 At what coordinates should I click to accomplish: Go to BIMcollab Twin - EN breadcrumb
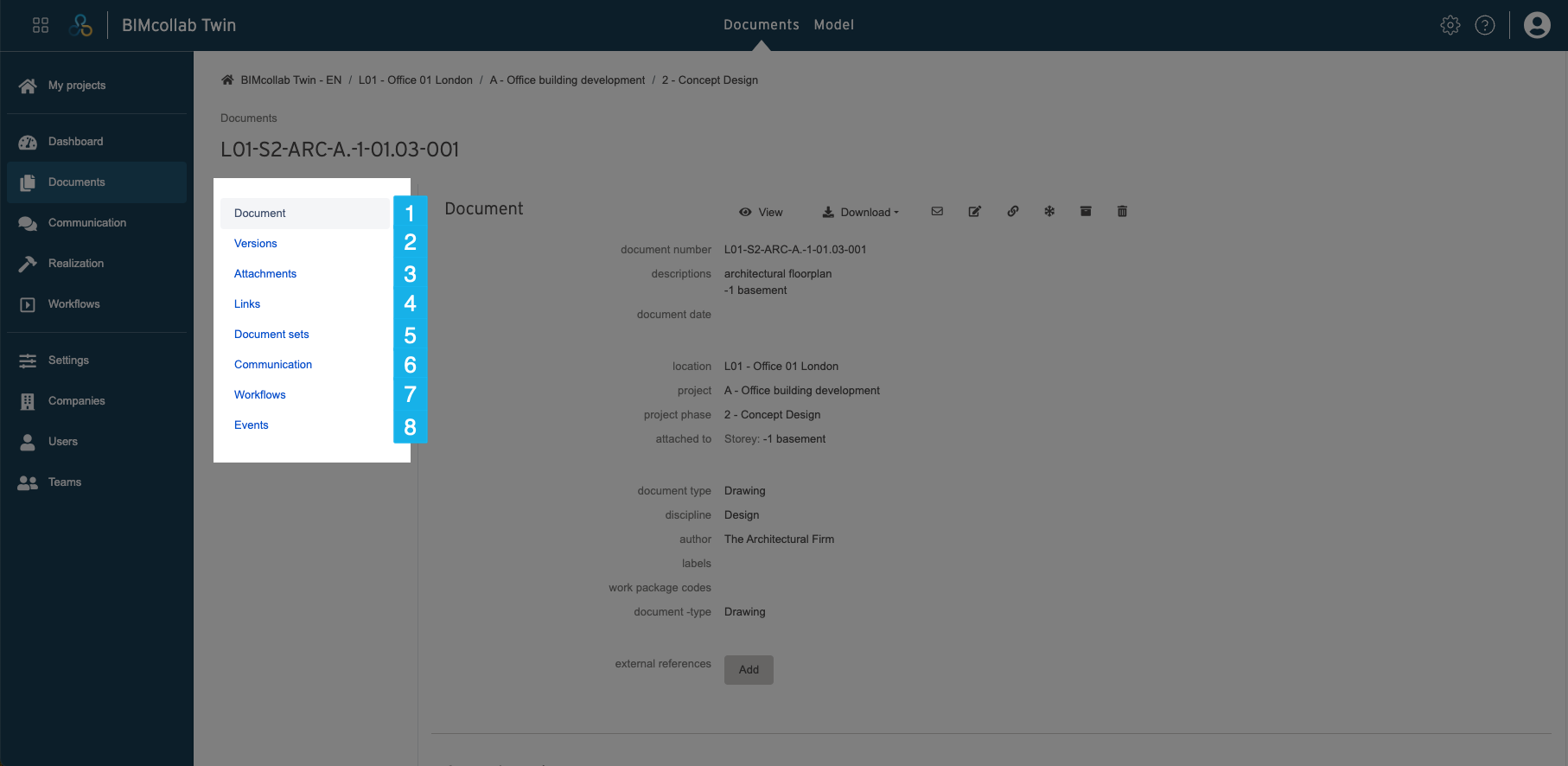[x=291, y=80]
